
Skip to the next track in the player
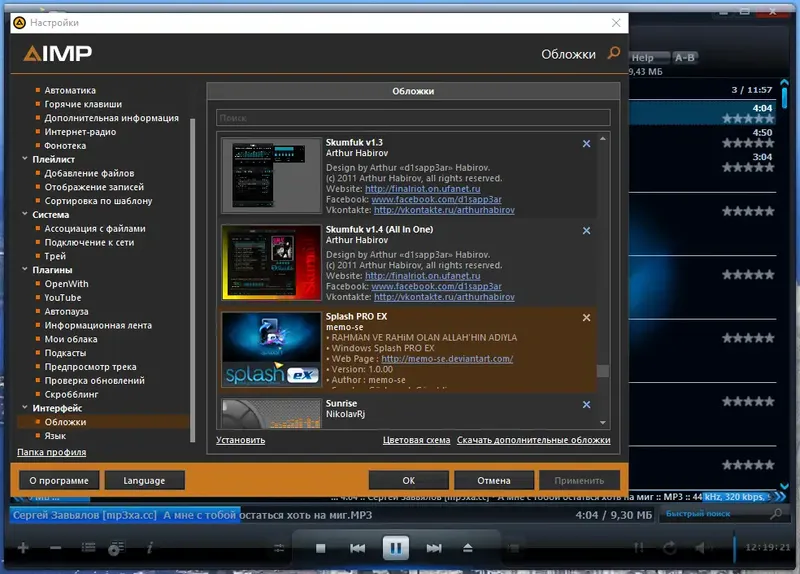pyautogui.click(x=434, y=548)
